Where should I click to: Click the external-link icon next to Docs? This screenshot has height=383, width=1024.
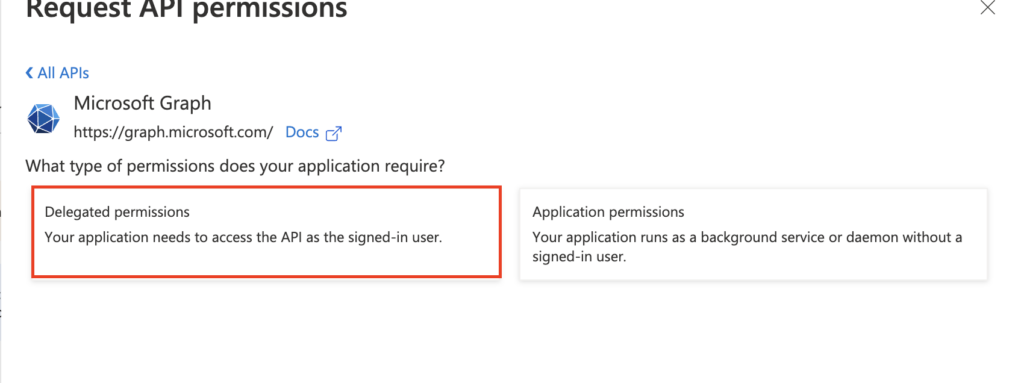pyautogui.click(x=334, y=133)
